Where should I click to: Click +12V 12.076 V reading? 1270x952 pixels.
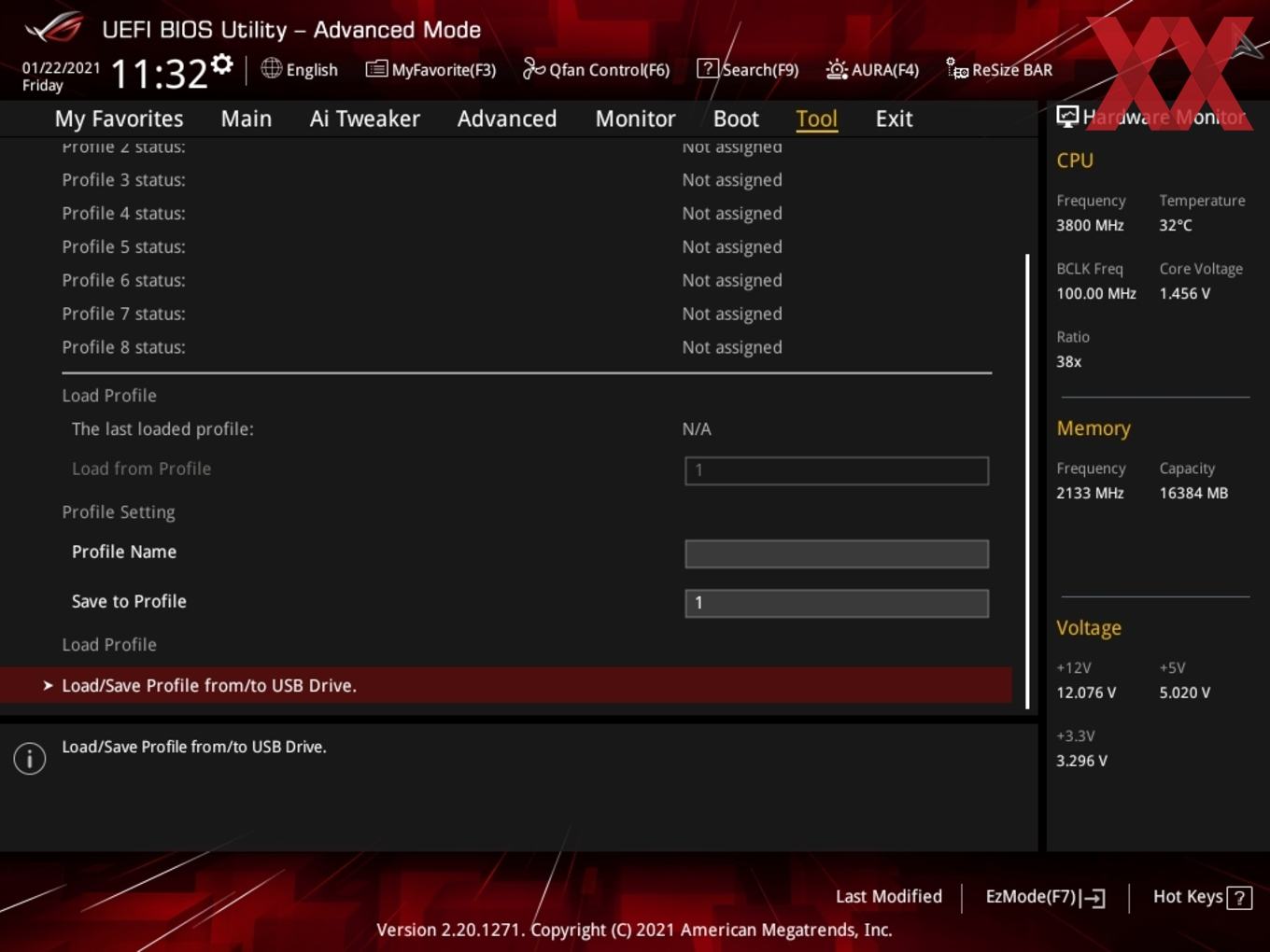tap(1086, 693)
